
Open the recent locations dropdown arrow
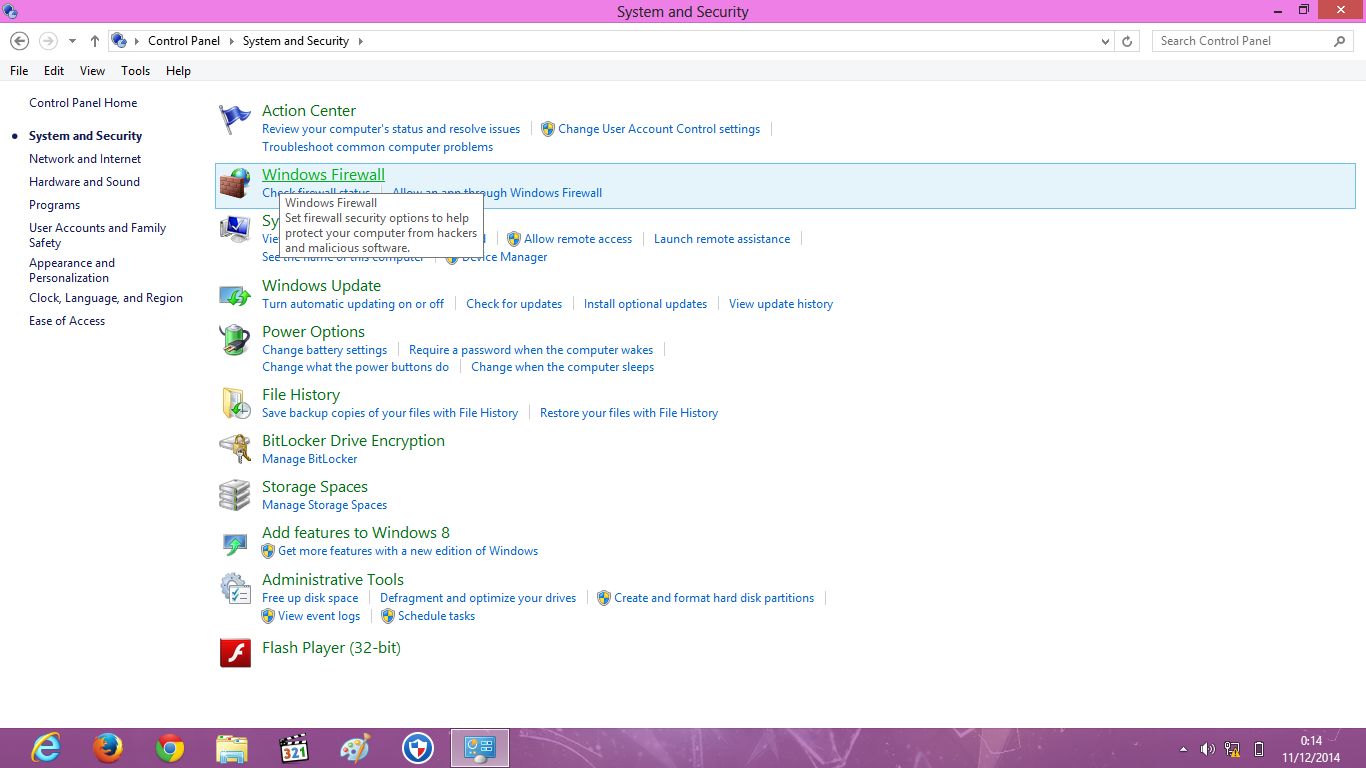[x=72, y=41]
